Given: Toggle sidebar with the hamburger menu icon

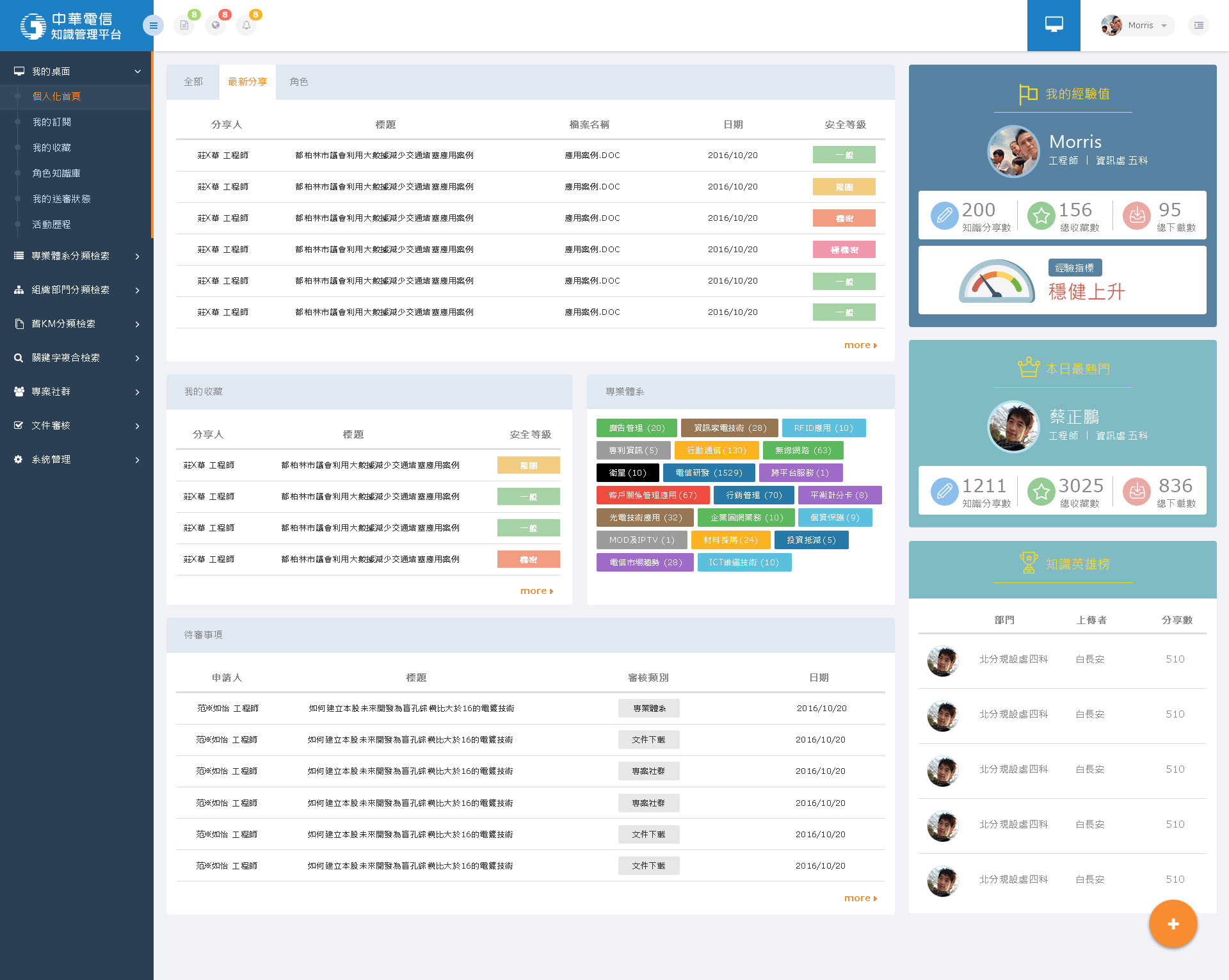Looking at the screenshot, I should [153, 26].
